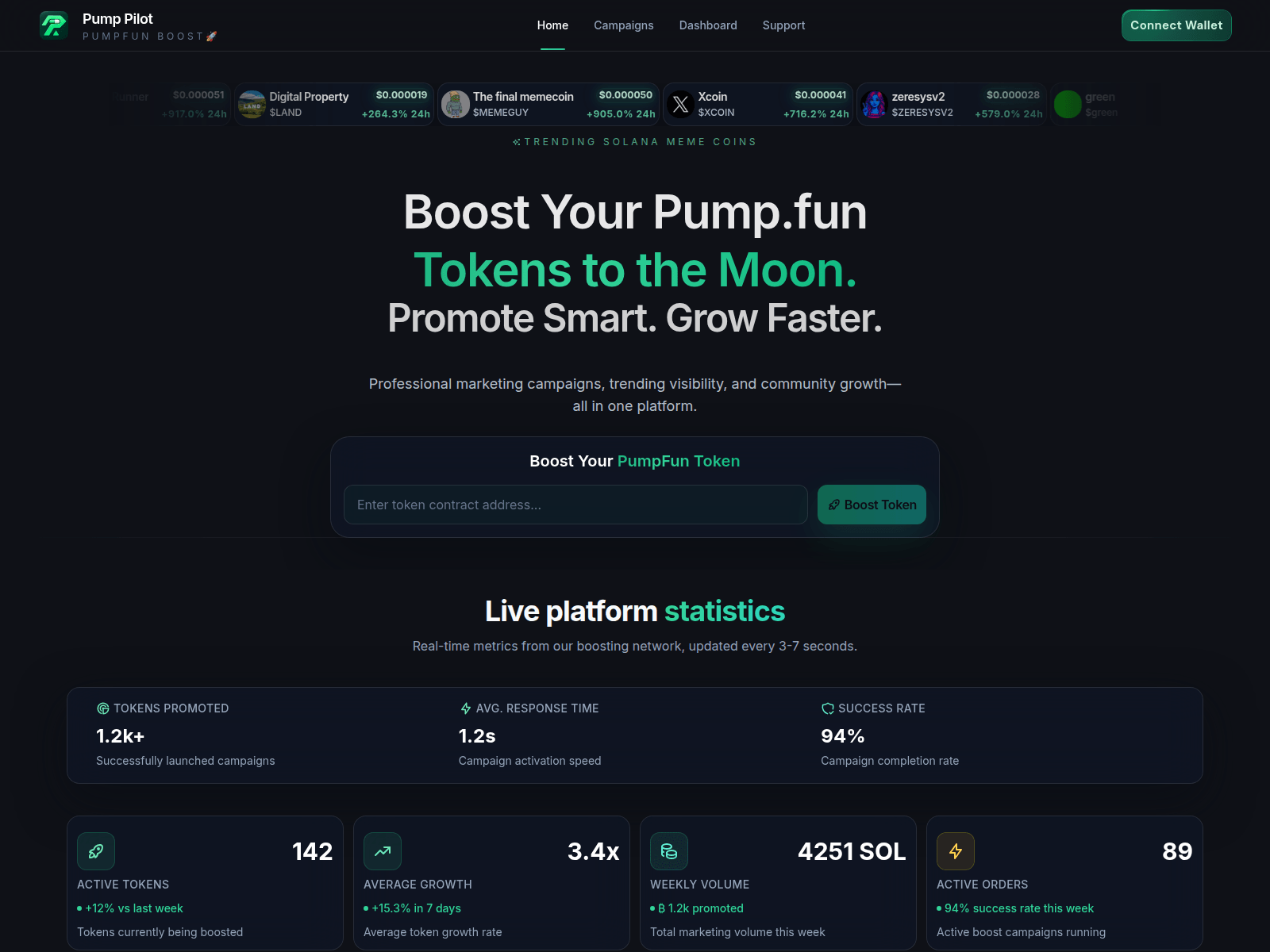Viewport: 1270px width, 952px height.
Task: Click the coins icon on Weekly Volume card
Action: click(x=669, y=851)
